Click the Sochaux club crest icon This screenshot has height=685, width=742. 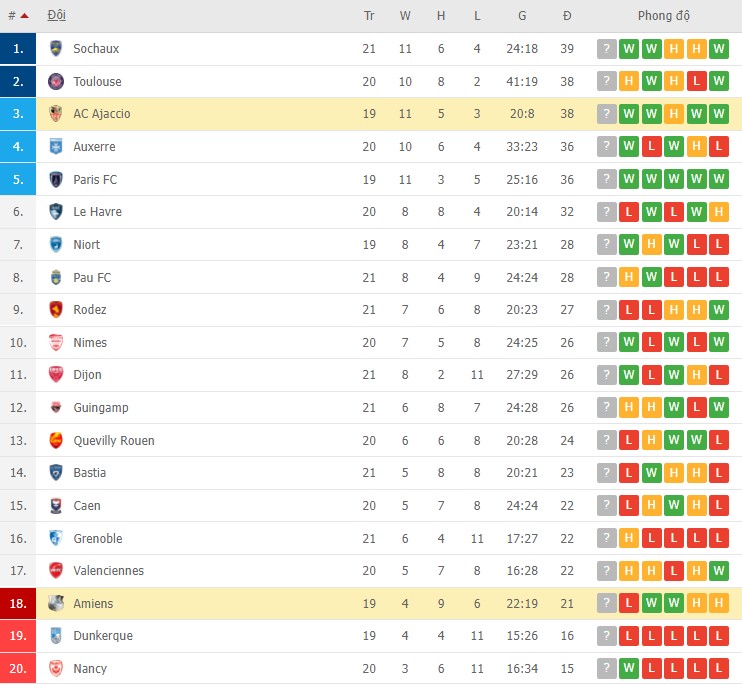(56, 49)
